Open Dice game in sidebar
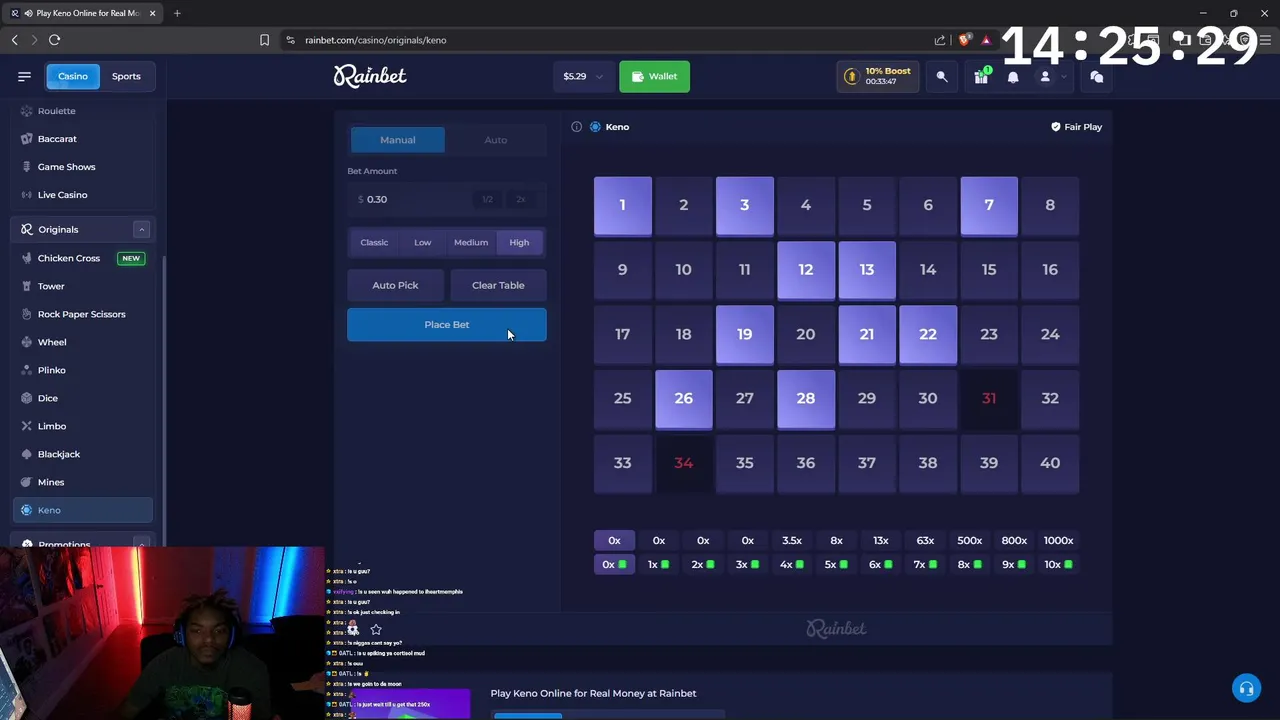Image resolution: width=1280 pixels, height=720 pixels. tap(83, 398)
